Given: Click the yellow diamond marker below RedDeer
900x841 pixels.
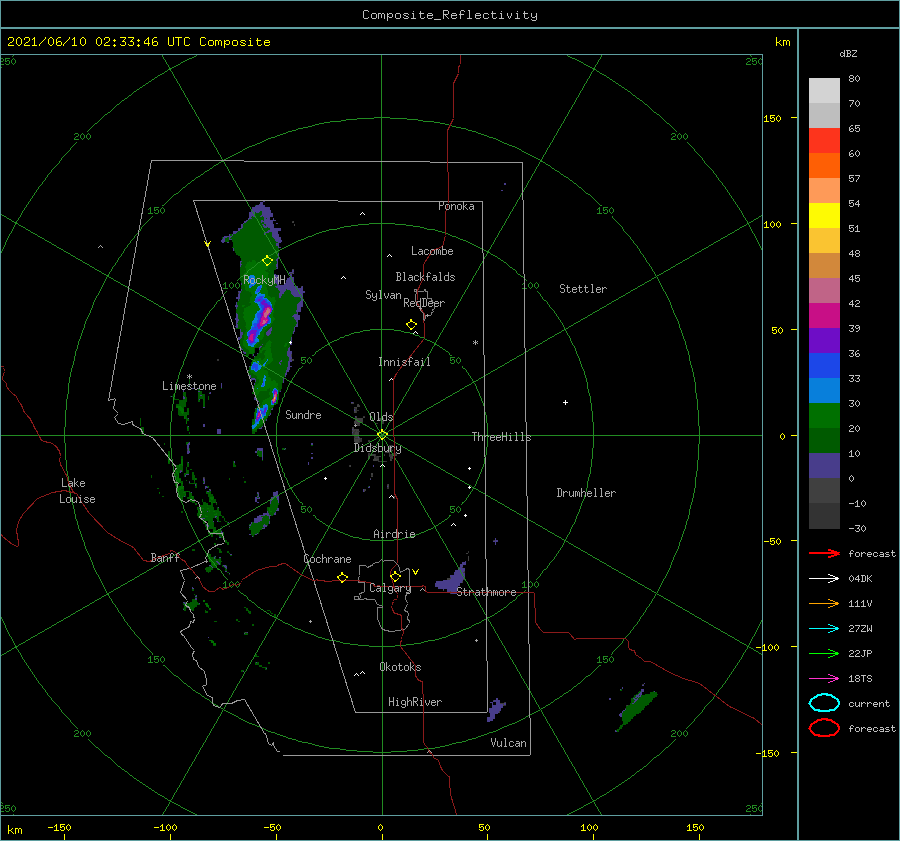Looking at the screenshot, I should pos(411,324).
